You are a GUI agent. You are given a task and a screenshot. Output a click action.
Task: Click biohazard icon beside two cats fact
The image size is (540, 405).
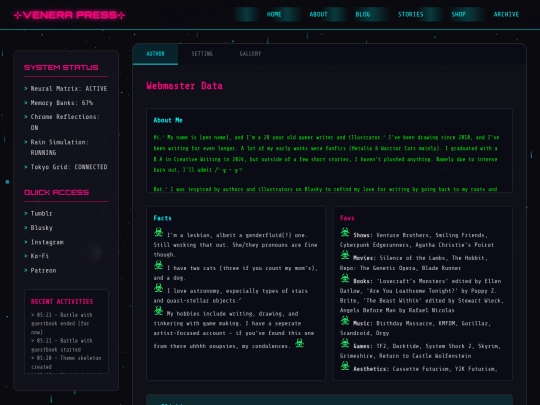pyautogui.click(x=158, y=265)
